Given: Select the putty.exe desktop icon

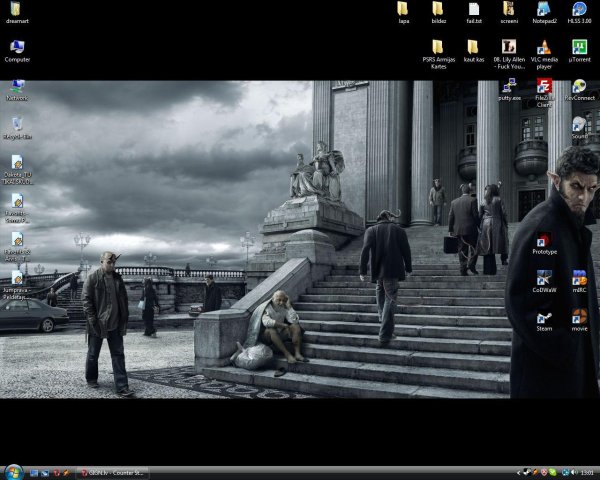Looking at the screenshot, I should pos(508,86).
